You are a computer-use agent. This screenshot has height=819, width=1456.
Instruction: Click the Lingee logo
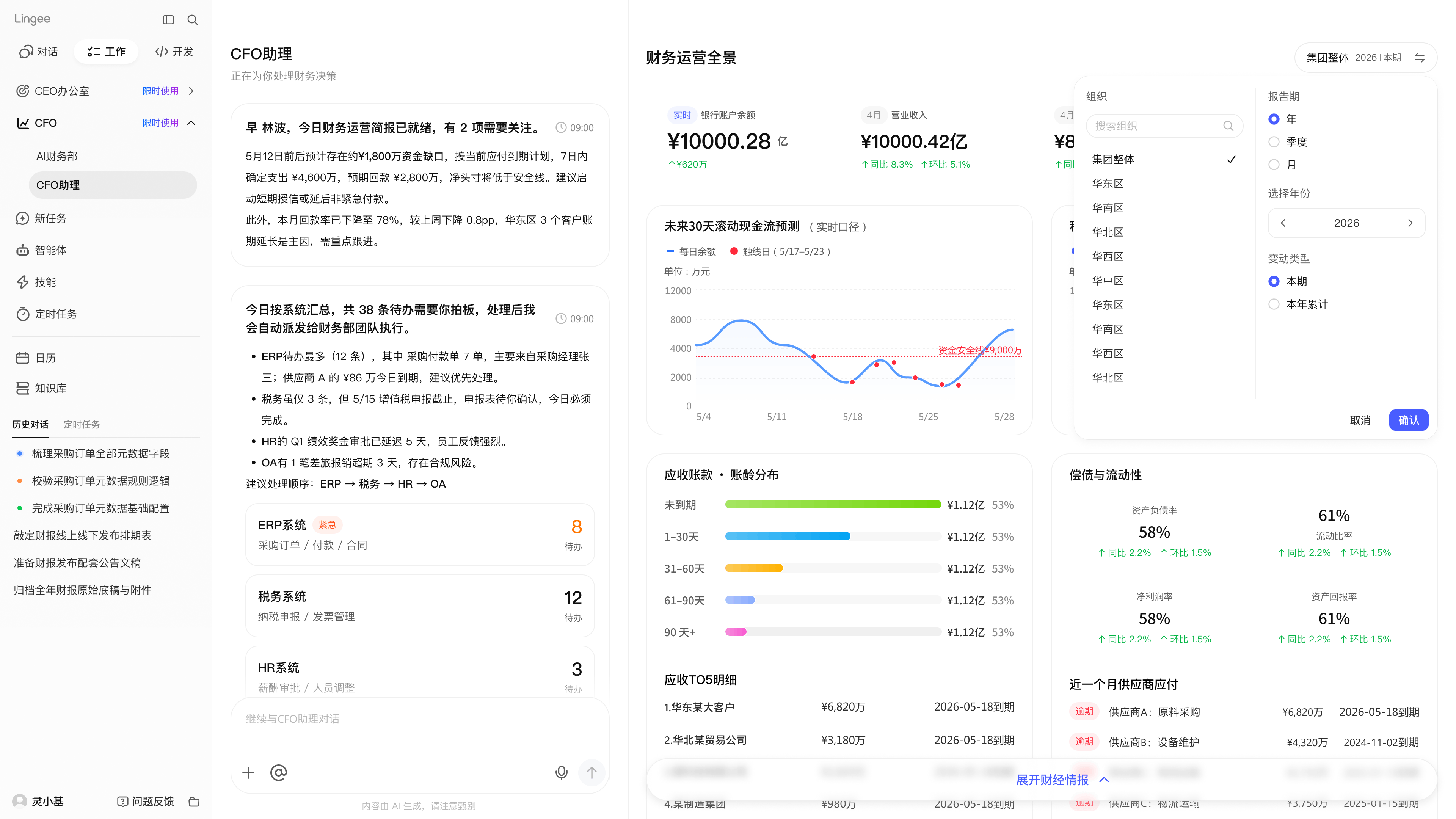click(x=32, y=19)
